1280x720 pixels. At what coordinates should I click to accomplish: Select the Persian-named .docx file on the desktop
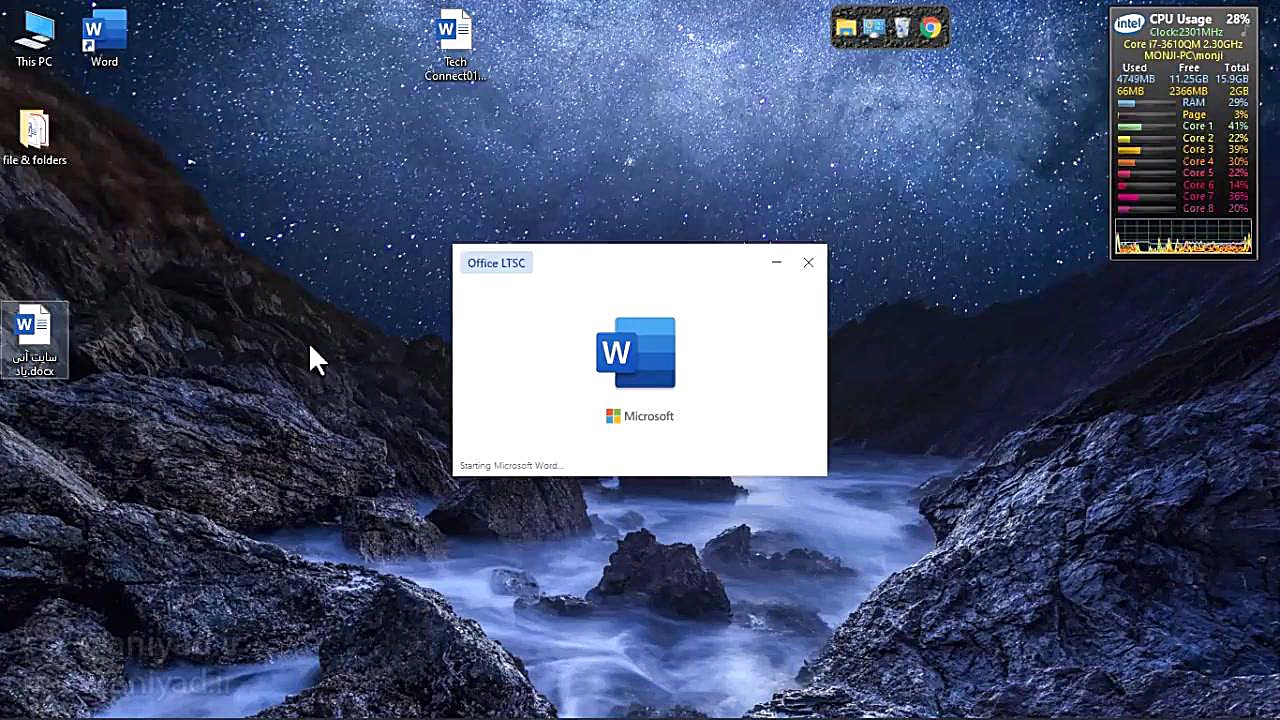34,341
